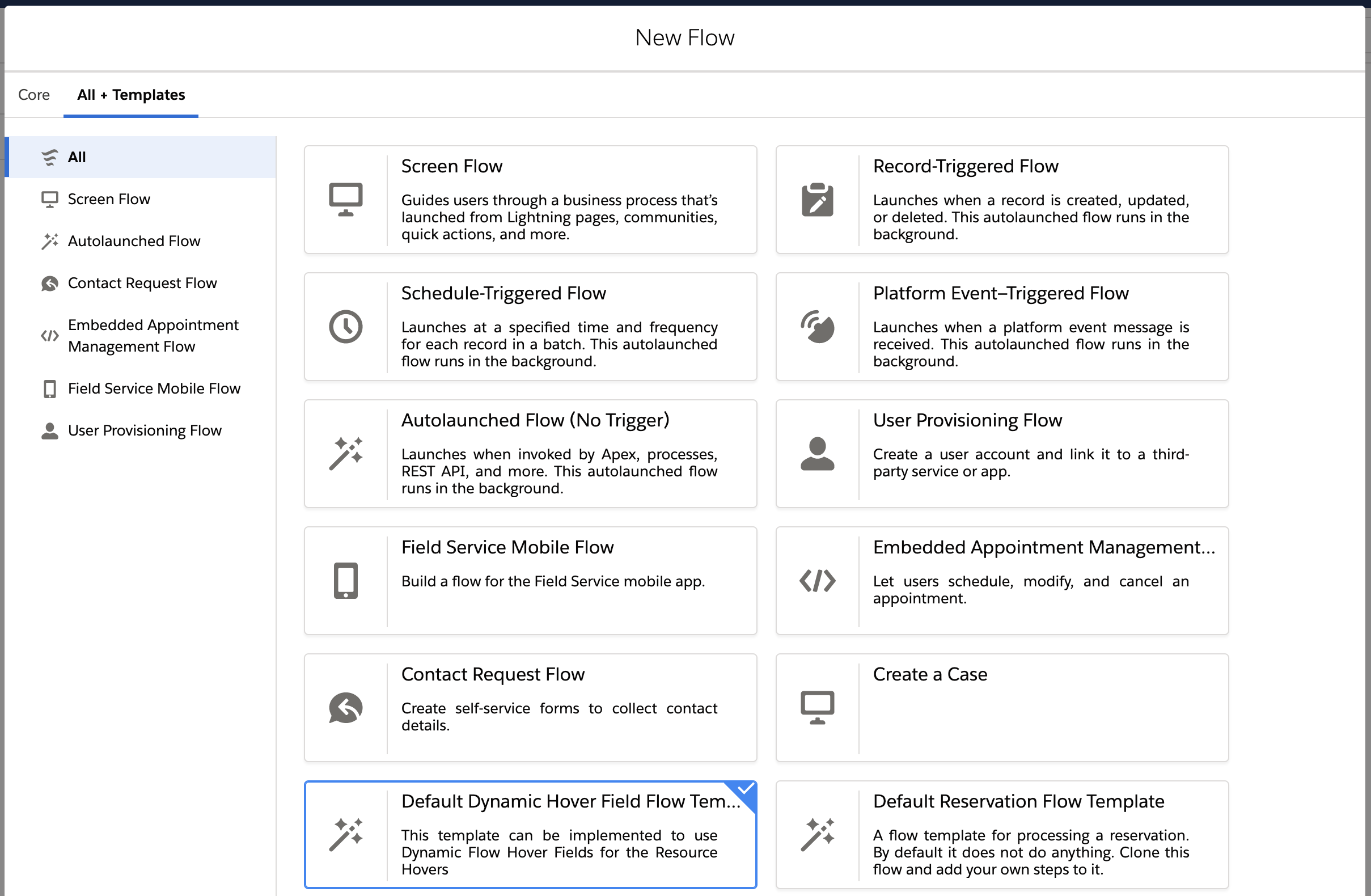Select the Create a Case template card
Viewport: 1371px width, 896px height.
(x=1001, y=708)
